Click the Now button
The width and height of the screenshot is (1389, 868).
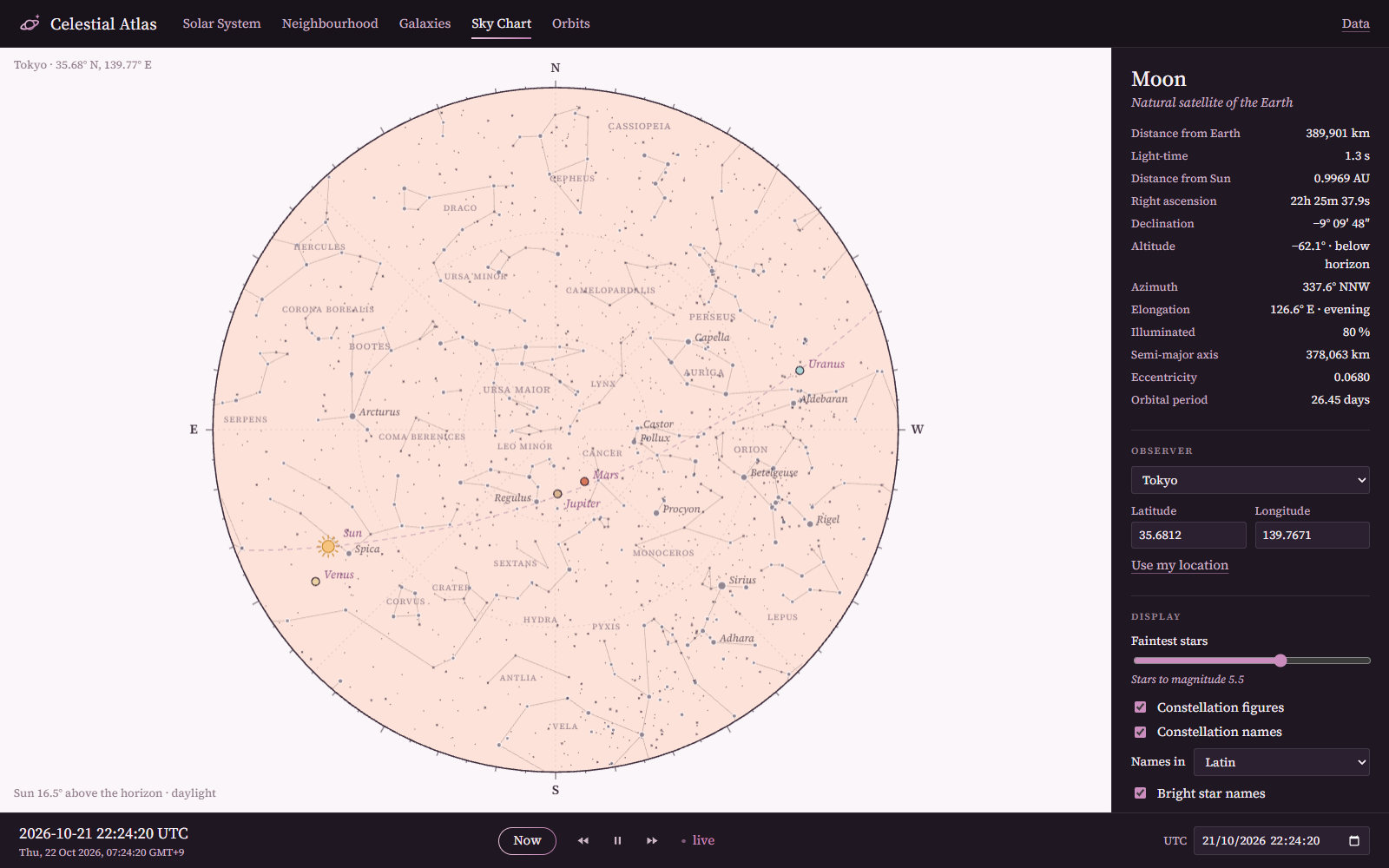527,840
